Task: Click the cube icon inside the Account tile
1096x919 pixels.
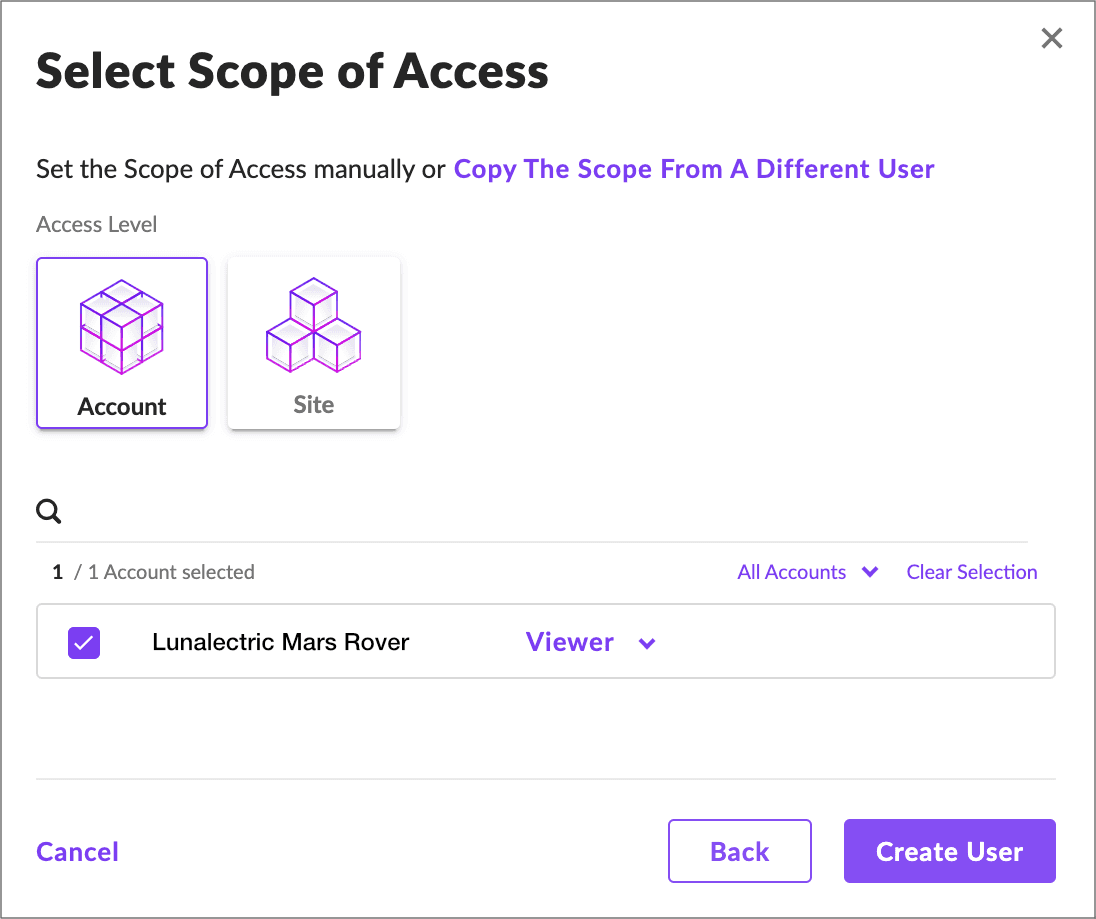Action: pyautogui.click(x=121, y=325)
